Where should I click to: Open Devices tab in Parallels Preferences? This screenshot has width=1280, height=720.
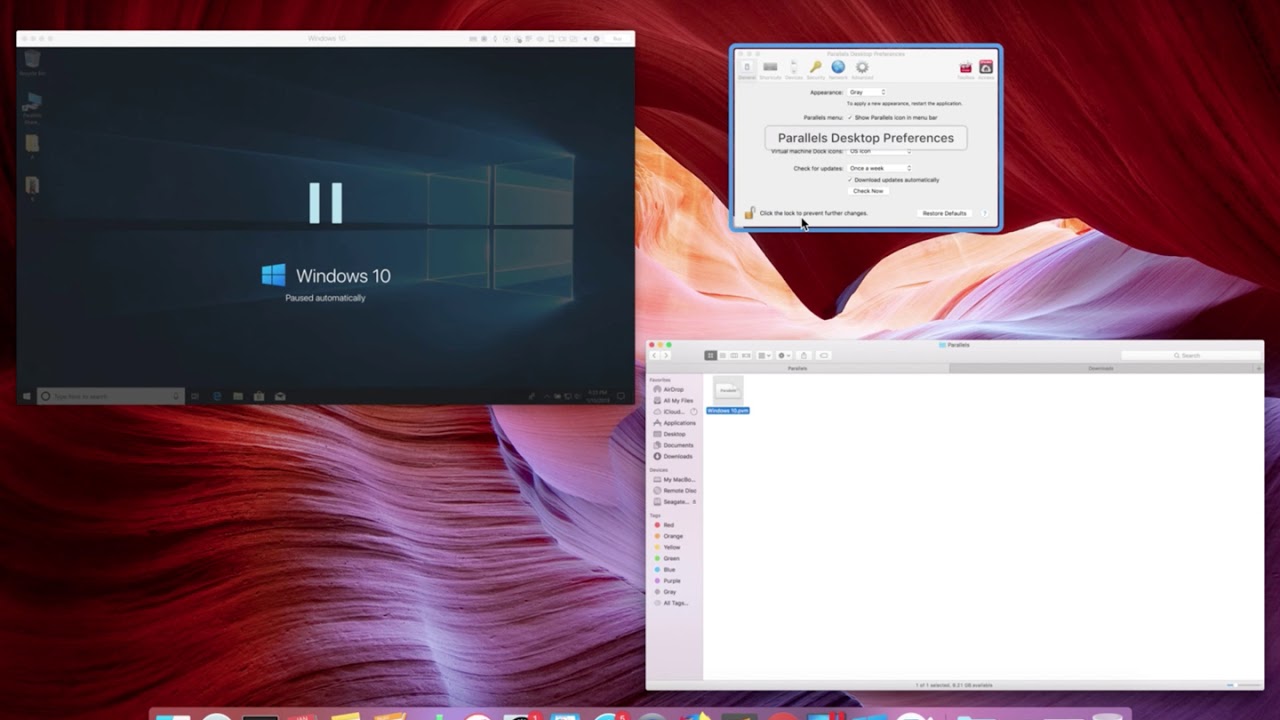pos(793,69)
